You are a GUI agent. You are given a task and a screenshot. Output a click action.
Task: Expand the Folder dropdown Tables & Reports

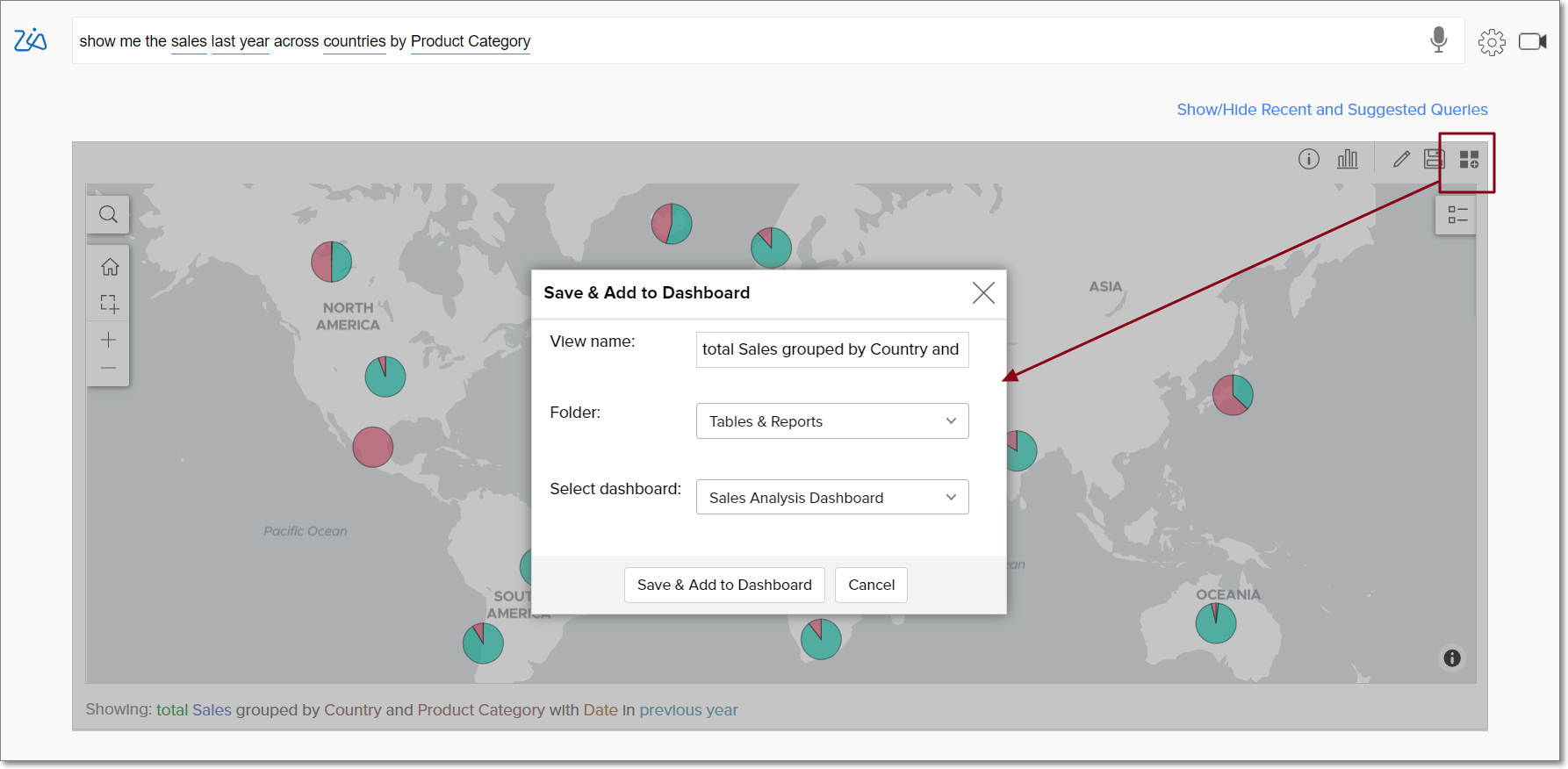pos(831,421)
